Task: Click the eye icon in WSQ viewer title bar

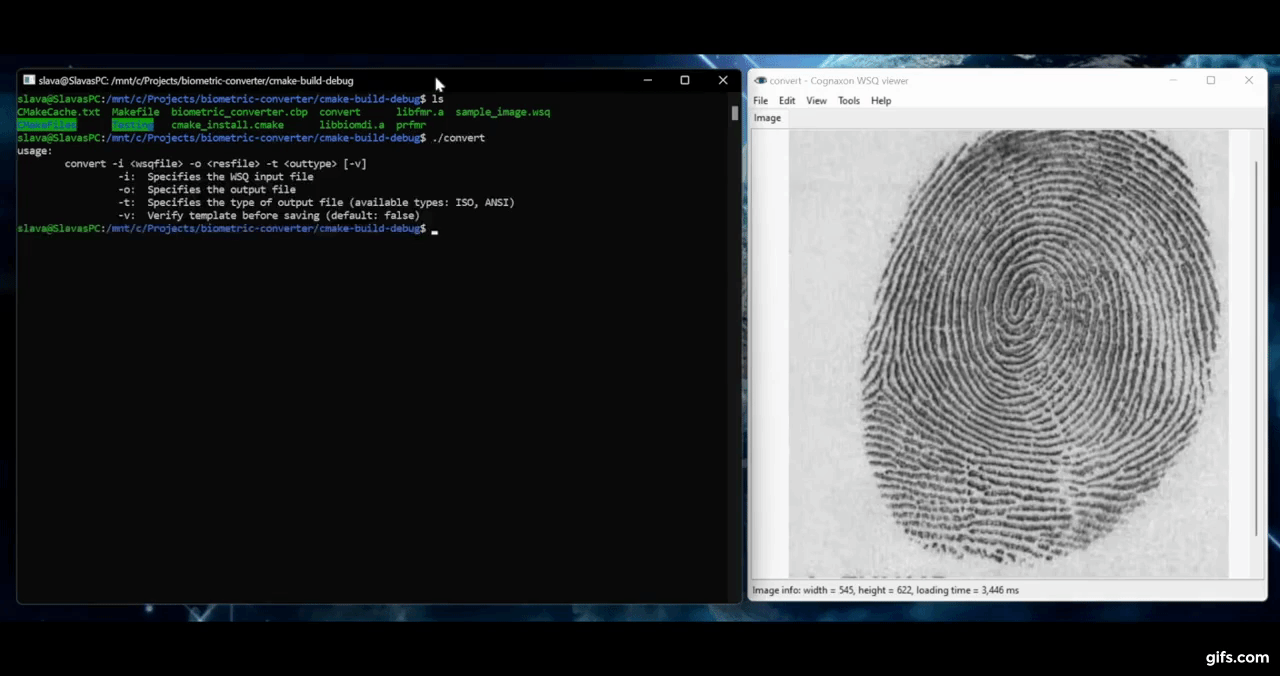Action: [760, 80]
